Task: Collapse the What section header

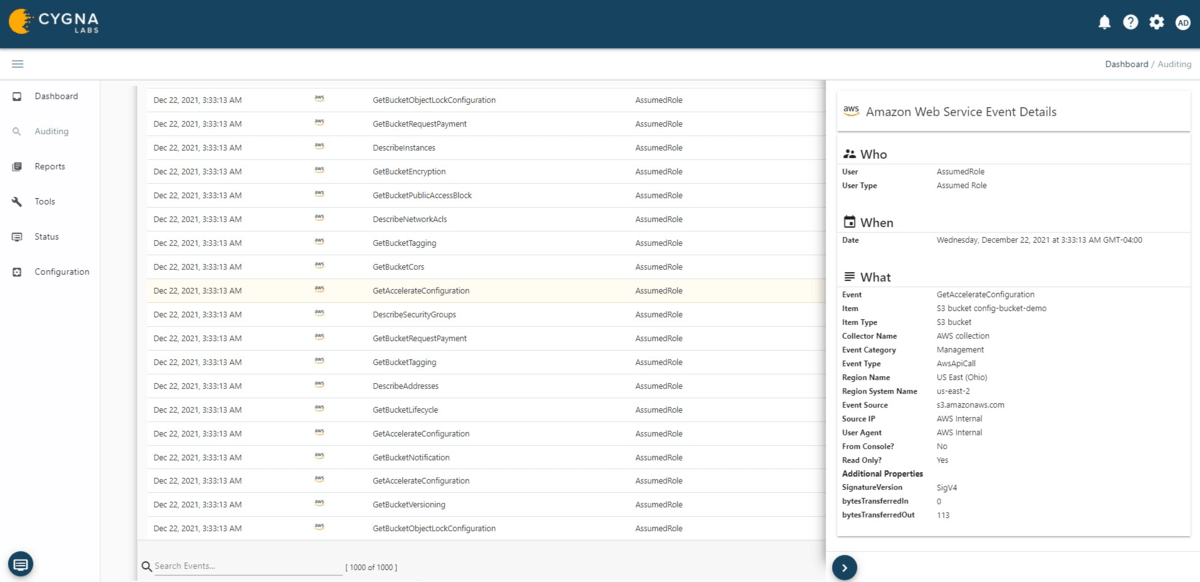Action: click(x=874, y=277)
